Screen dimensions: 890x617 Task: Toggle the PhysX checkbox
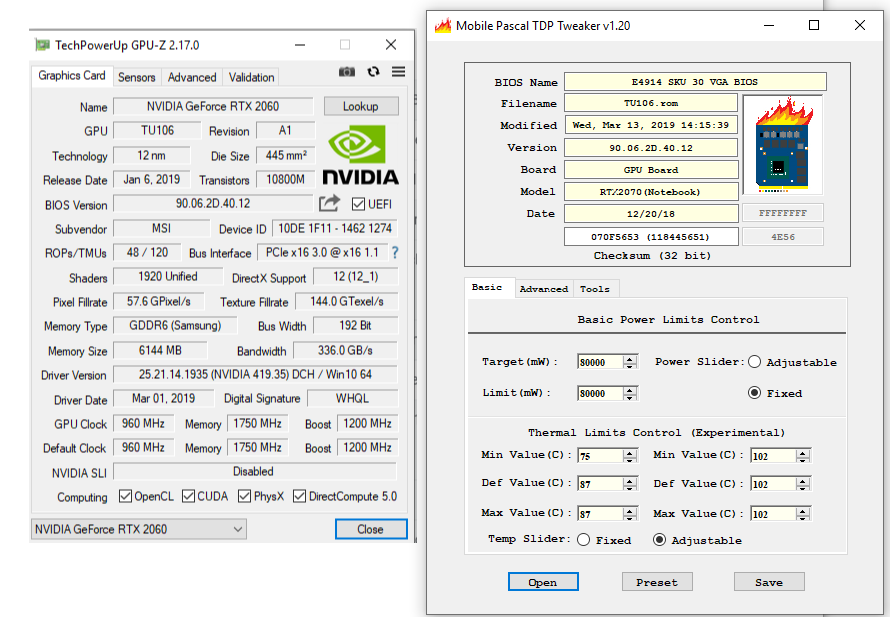pos(245,496)
